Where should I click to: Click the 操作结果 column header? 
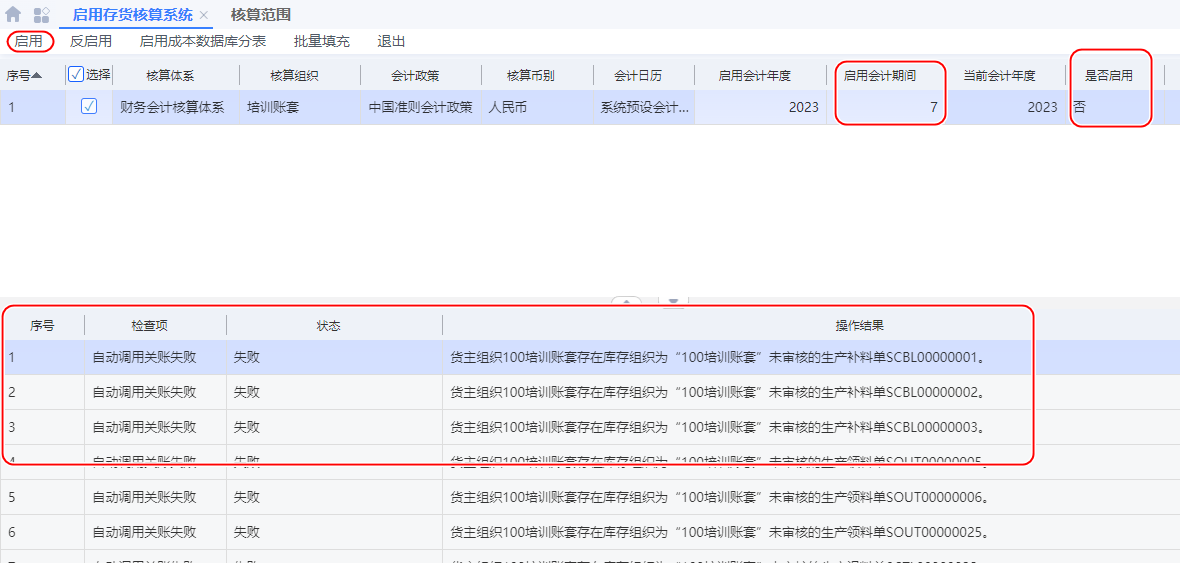859,326
